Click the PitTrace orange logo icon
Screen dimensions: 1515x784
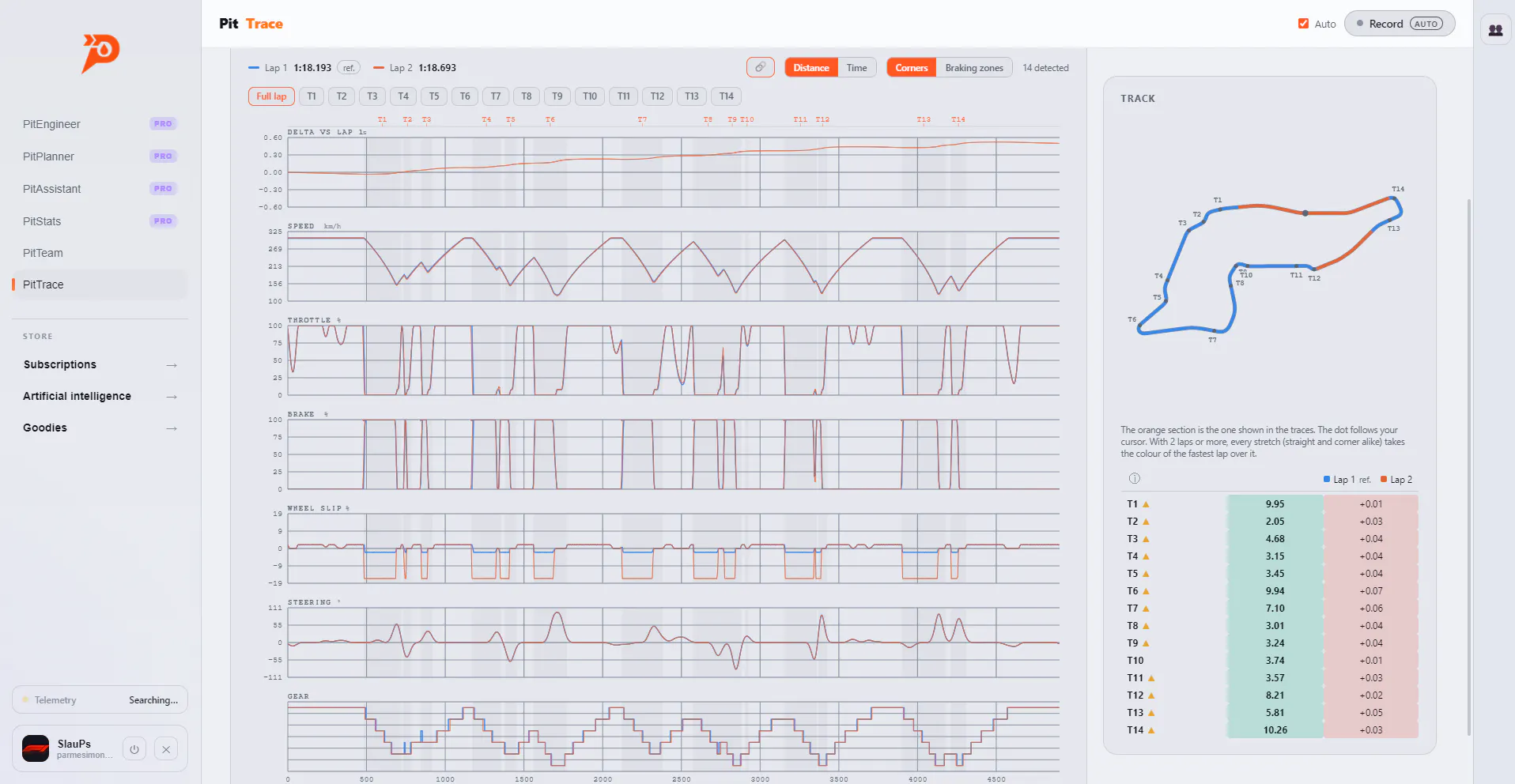pyautogui.click(x=100, y=53)
